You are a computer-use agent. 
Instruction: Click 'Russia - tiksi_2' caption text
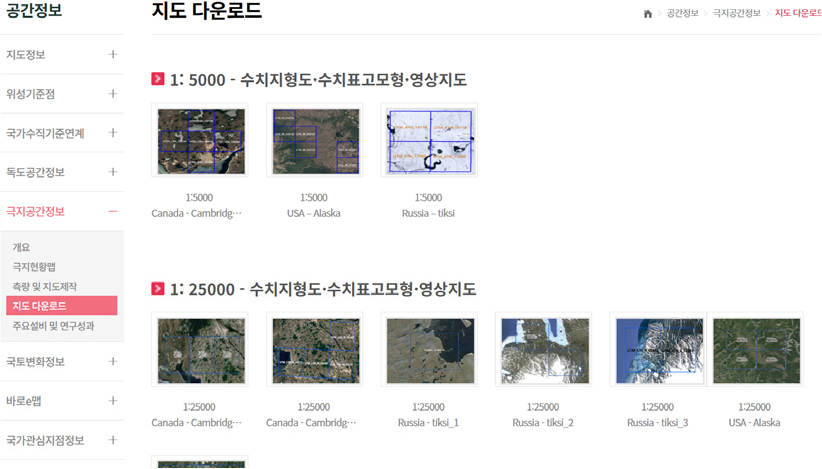[x=543, y=422]
